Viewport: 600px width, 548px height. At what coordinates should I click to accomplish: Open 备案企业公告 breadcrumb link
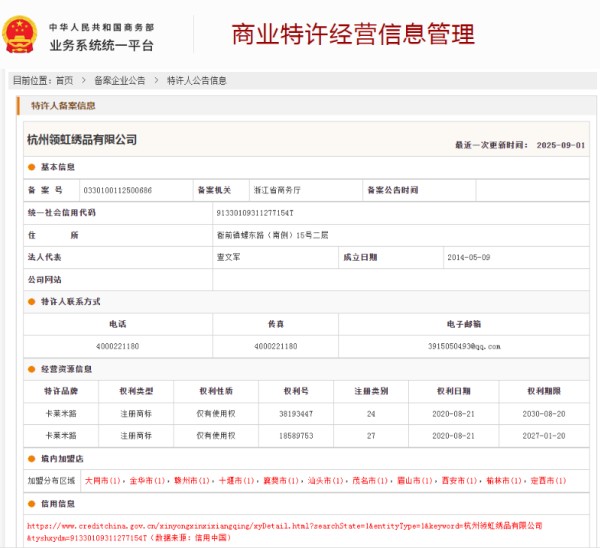(x=120, y=81)
